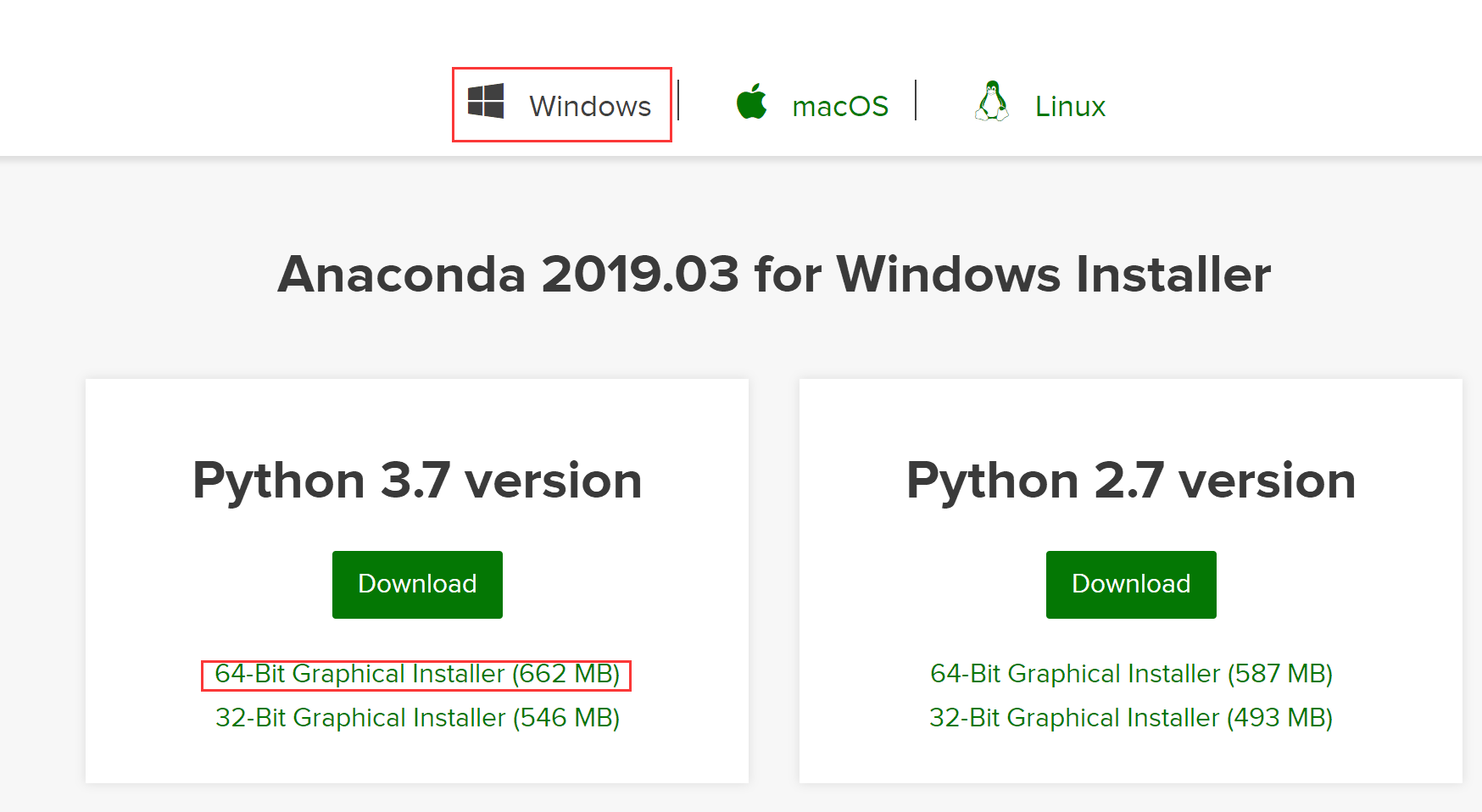Image resolution: width=1482 pixels, height=812 pixels.
Task: Click the word Anaconda in the main heading
Action: pyautogui.click(x=402, y=275)
